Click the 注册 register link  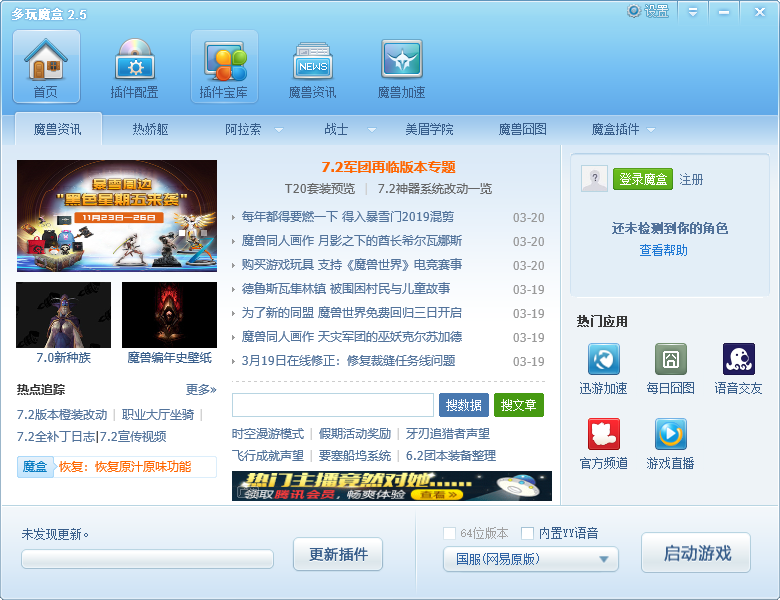click(x=691, y=180)
